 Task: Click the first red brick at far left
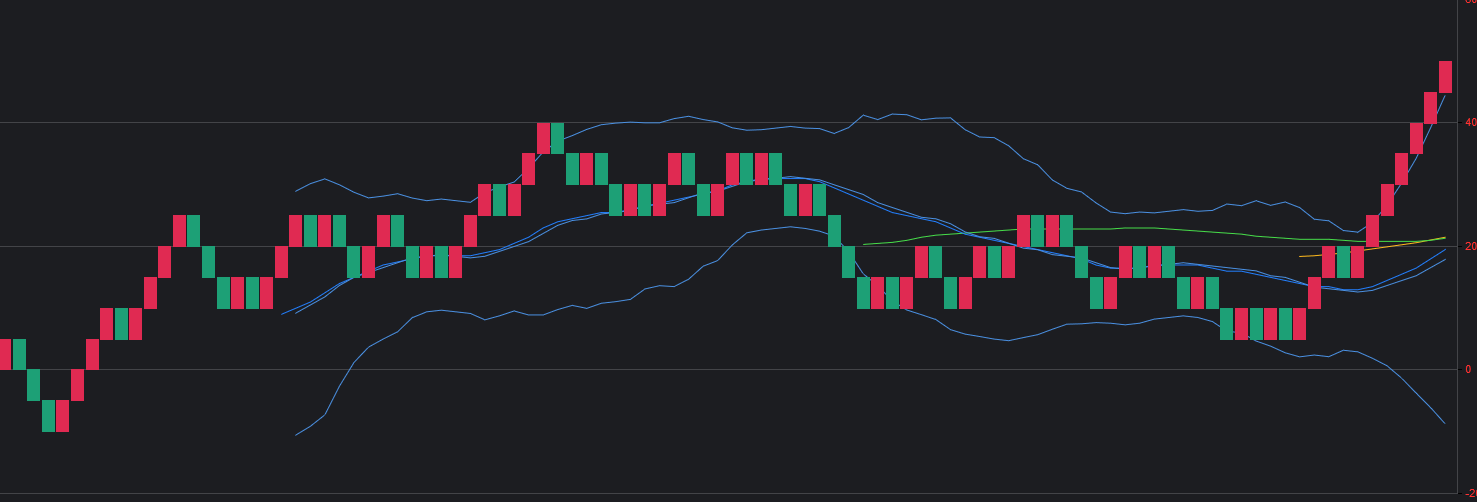pos(5,354)
